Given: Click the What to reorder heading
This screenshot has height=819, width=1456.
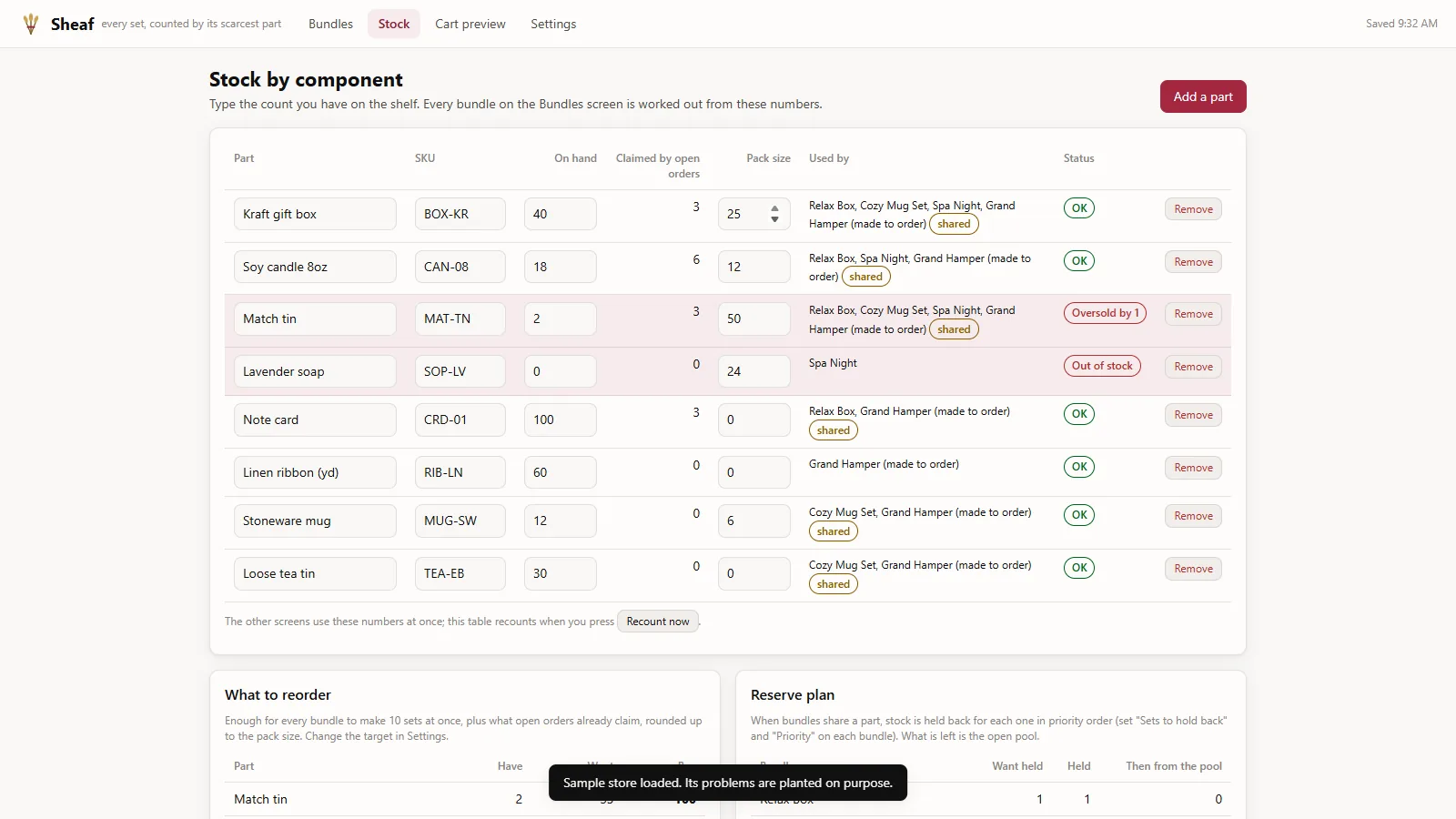Looking at the screenshot, I should [278, 694].
